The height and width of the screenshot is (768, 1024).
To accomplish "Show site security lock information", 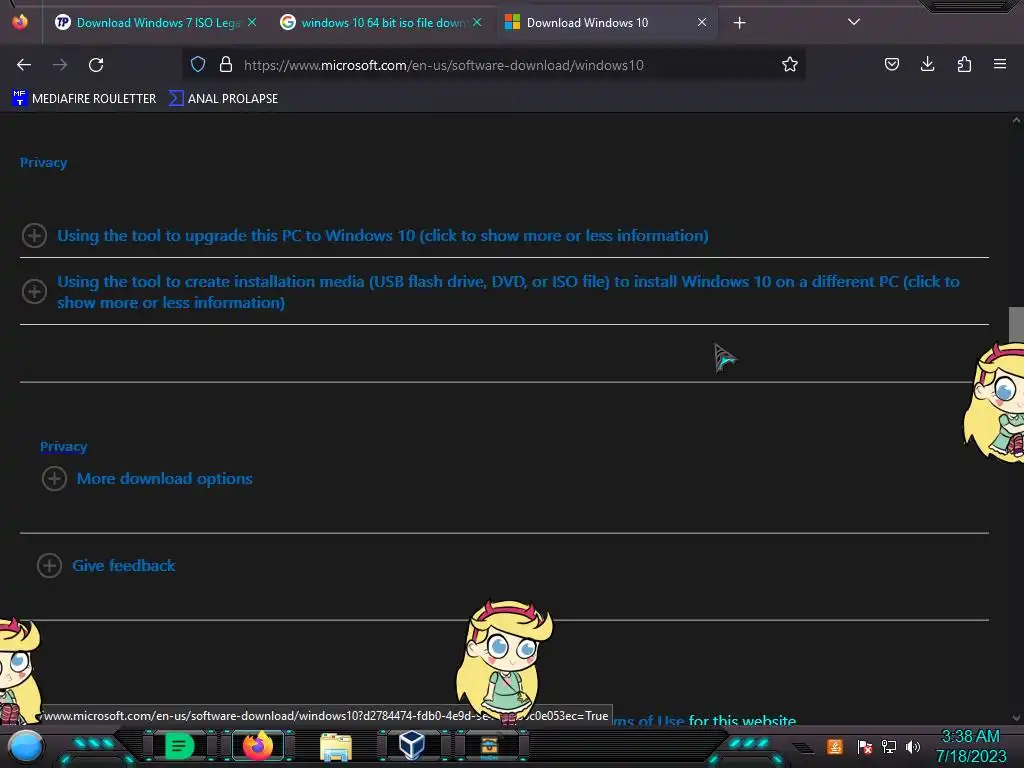I will 226,64.
